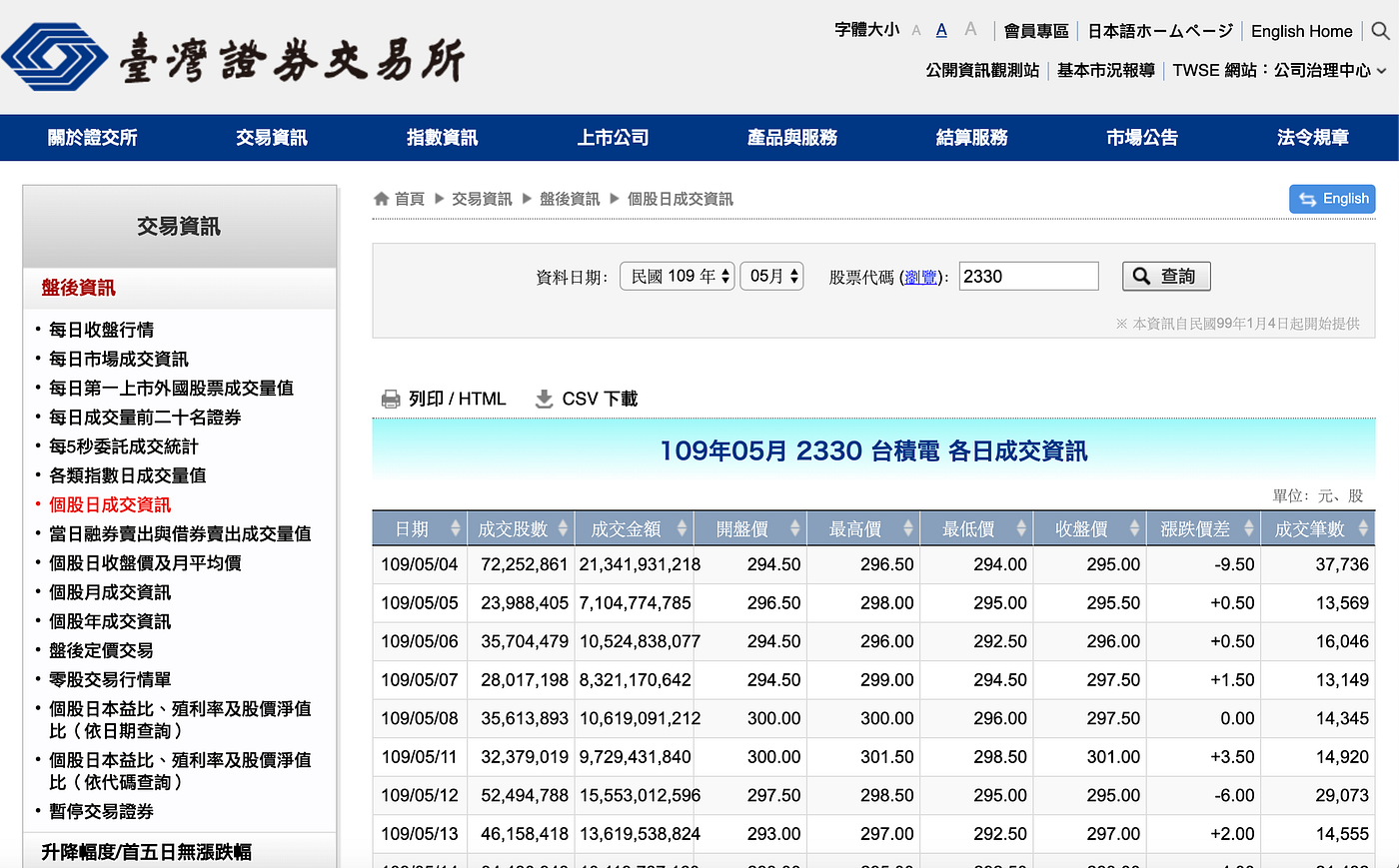Click into the stock code input field
Image resolution: width=1399 pixels, height=868 pixels.
[1028, 277]
